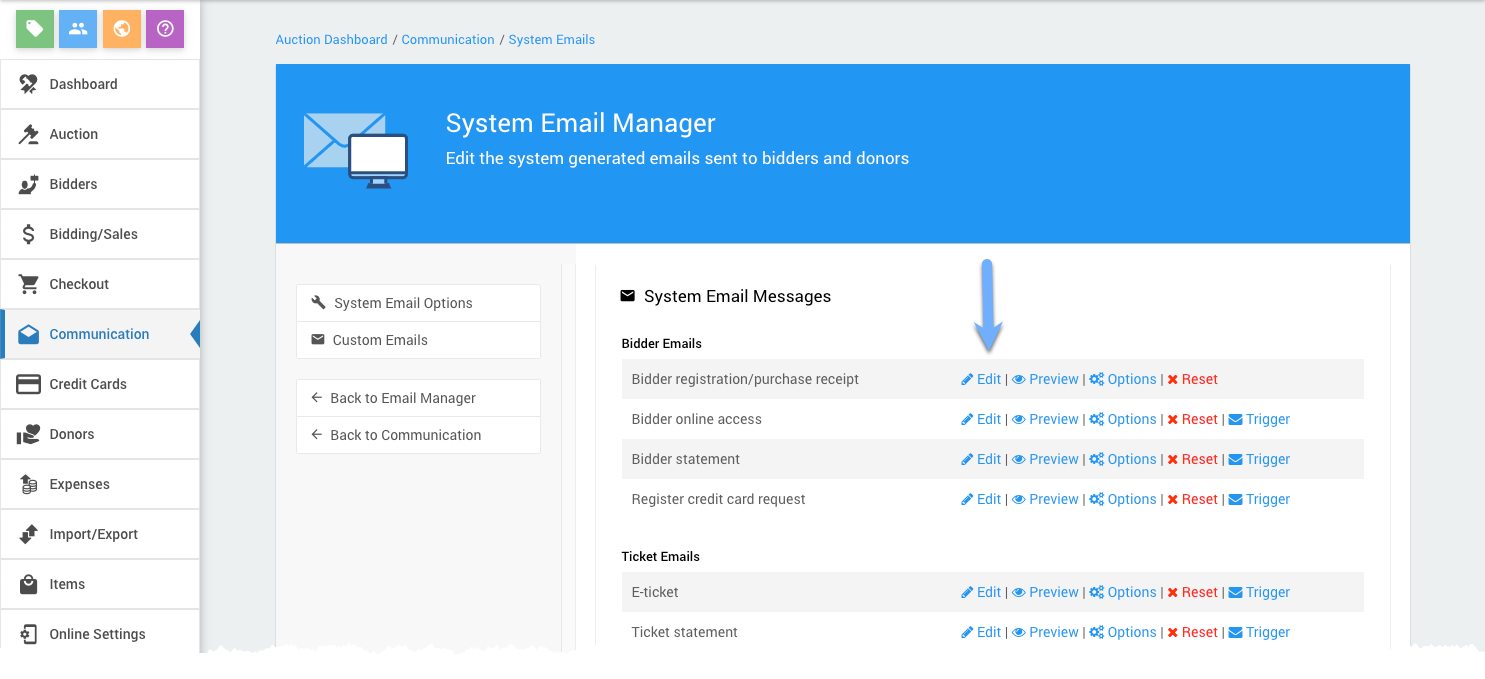Preview the Bidder online access email
Screen dimensions: 1485x679
pyautogui.click(x=1046, y=419)
